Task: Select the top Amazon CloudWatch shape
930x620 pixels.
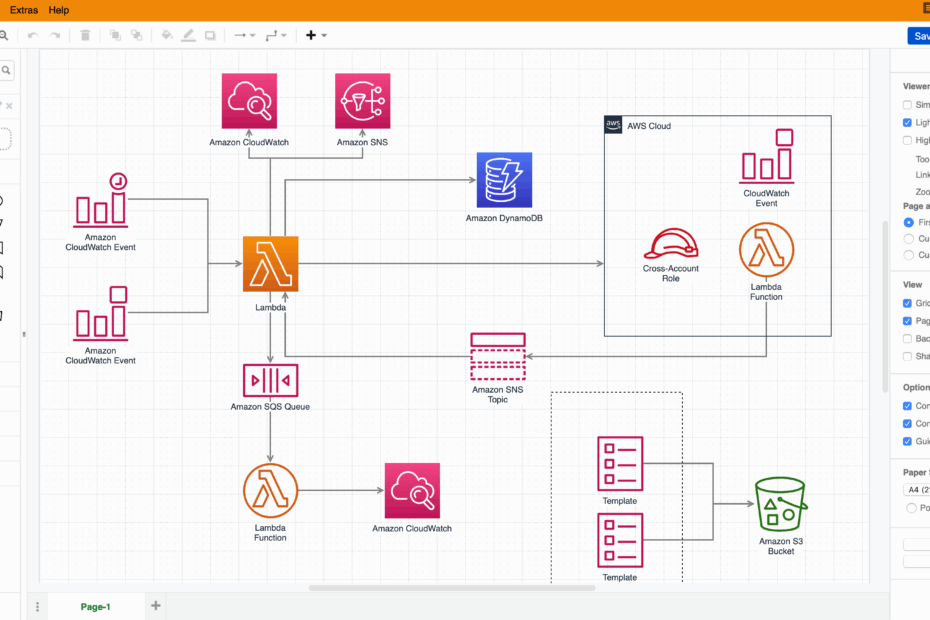Action: click(249, 101)
